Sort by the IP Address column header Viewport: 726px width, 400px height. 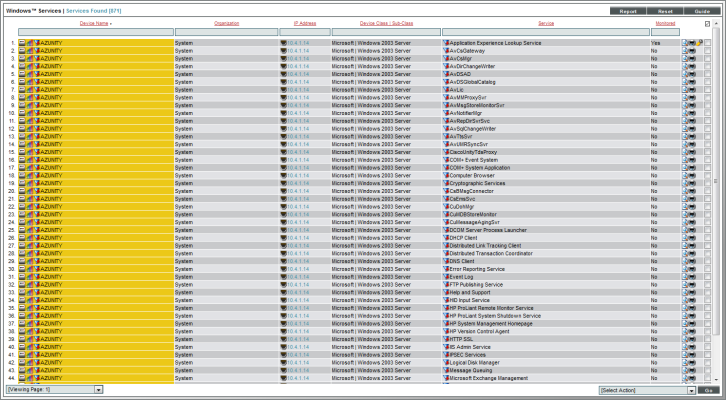(x=305, y=23)
